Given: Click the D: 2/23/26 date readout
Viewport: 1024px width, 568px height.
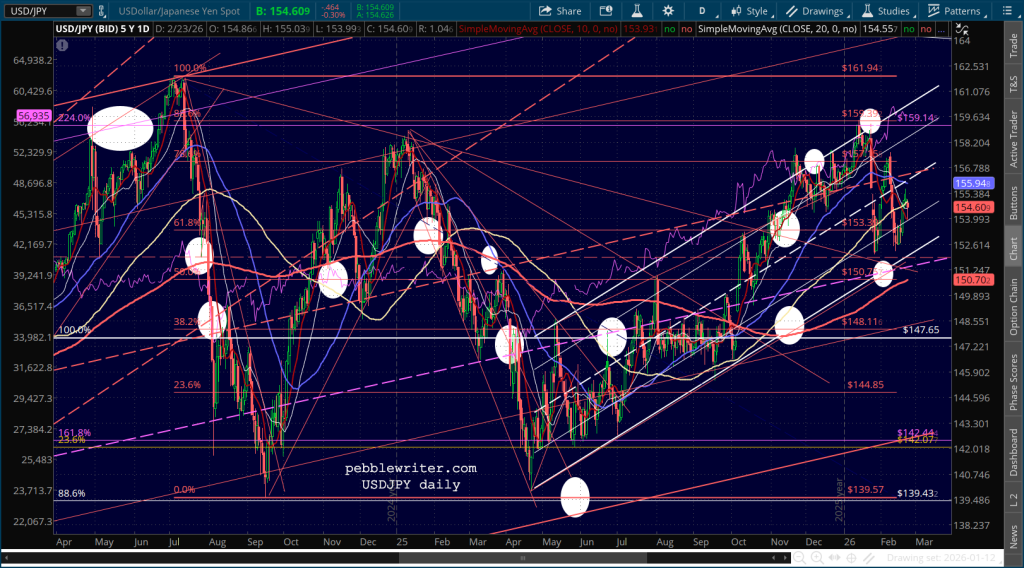Looking at the screenshot, I should coord(179,29).
